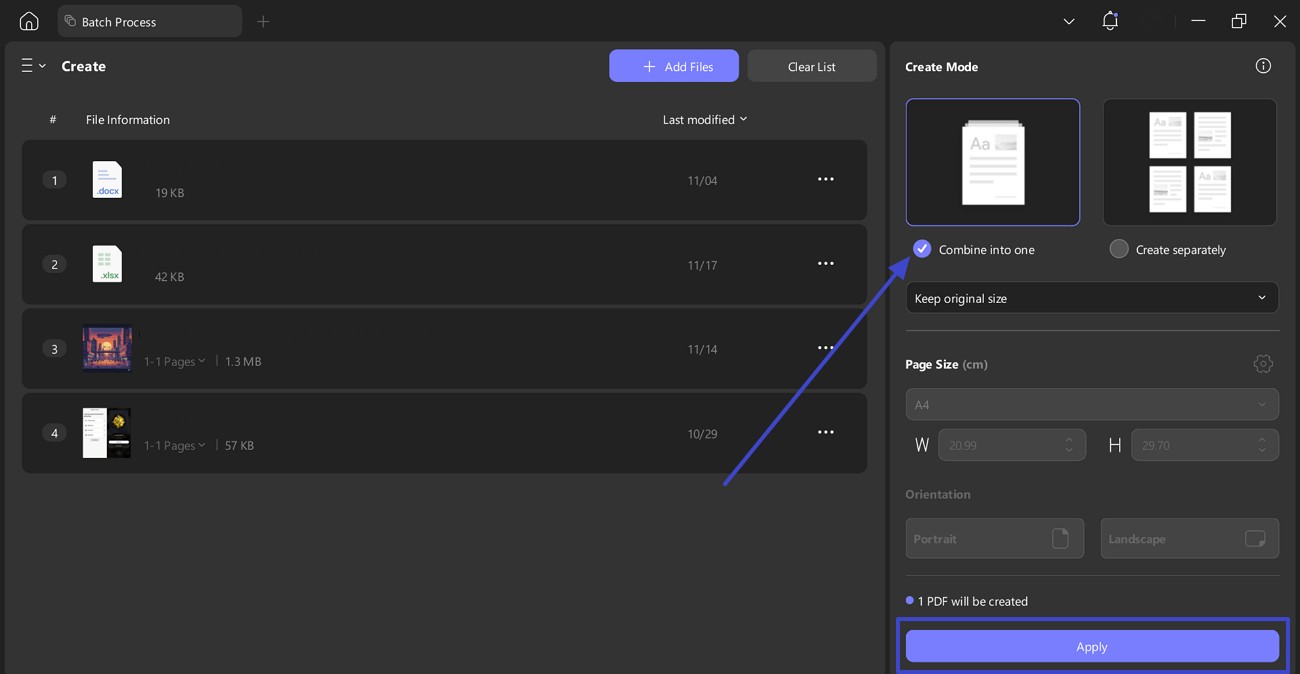Open more options for the .xlsx file
This screenshot has width=1300, height=674.
point(826,264)
